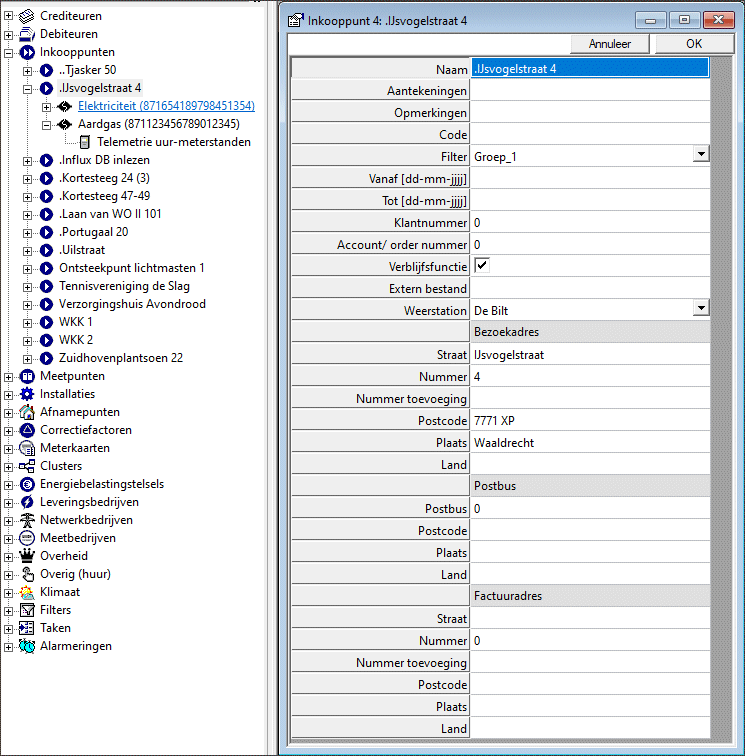Select Verzorgingshuis Avondrood in the tree
The height and width of the screenshot is (756, 745).
(x=132, y=304)
